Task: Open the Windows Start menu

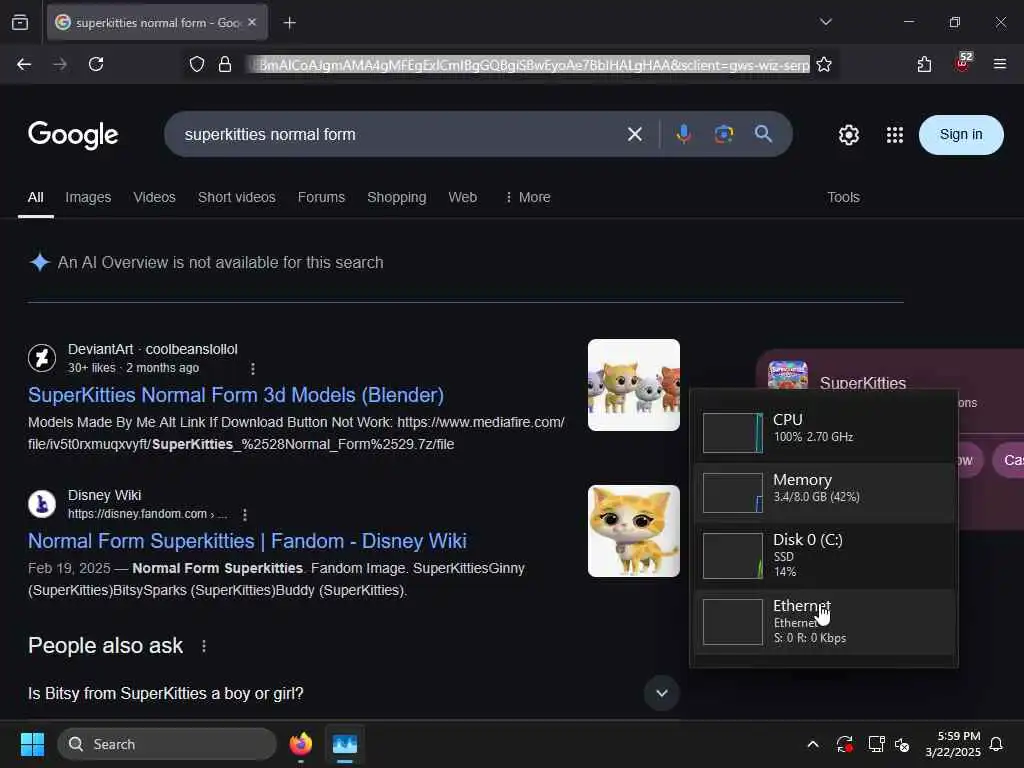Action: [32, 744]
